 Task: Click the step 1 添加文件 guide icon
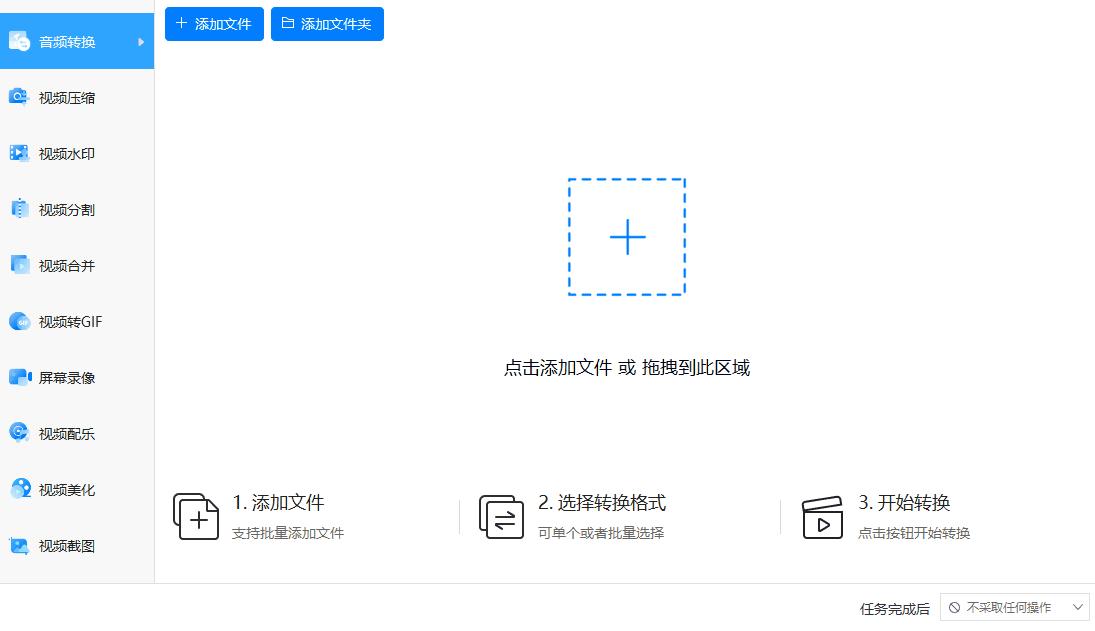(196, 516)
